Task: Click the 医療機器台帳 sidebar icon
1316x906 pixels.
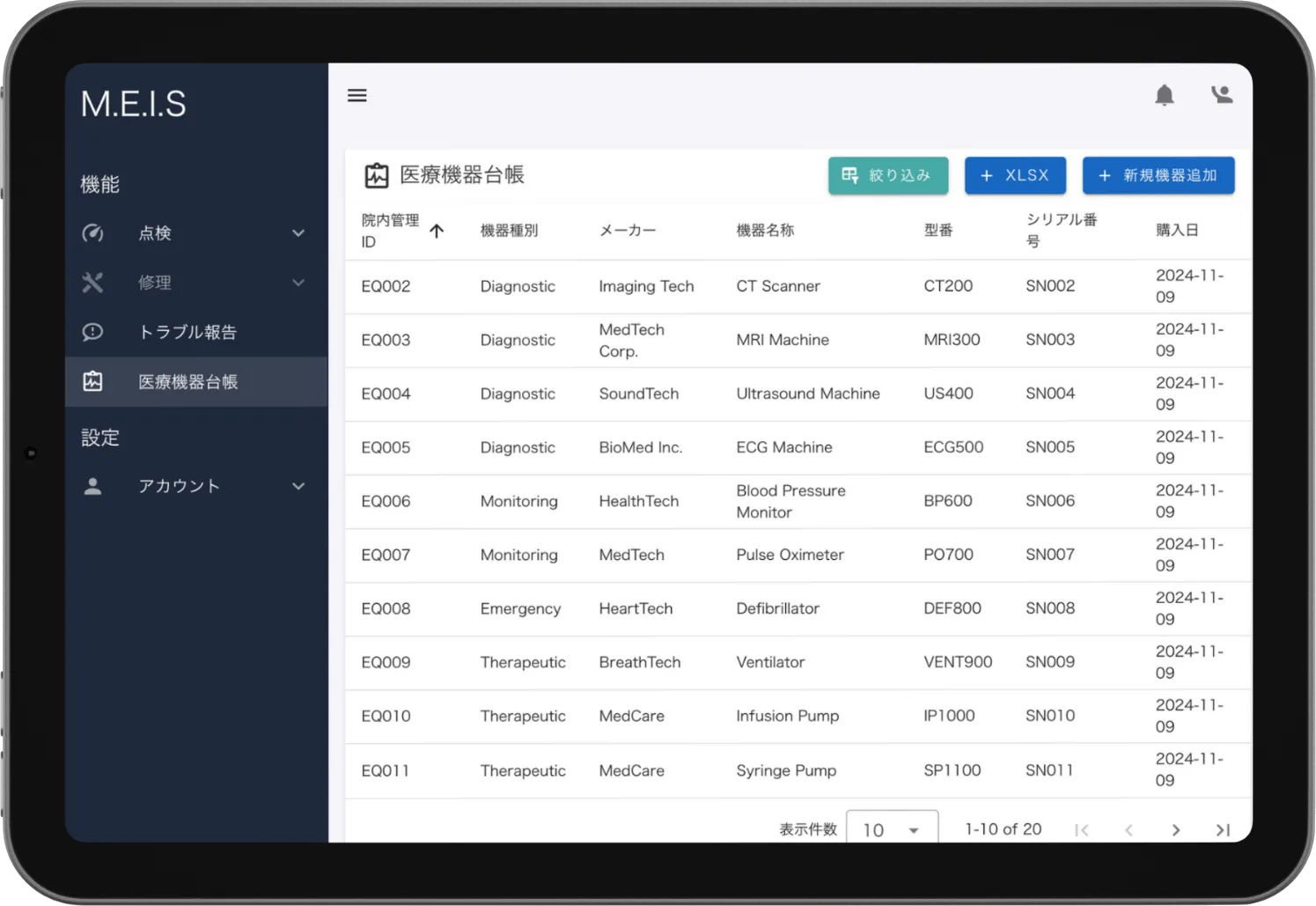Action: [92, 381]
